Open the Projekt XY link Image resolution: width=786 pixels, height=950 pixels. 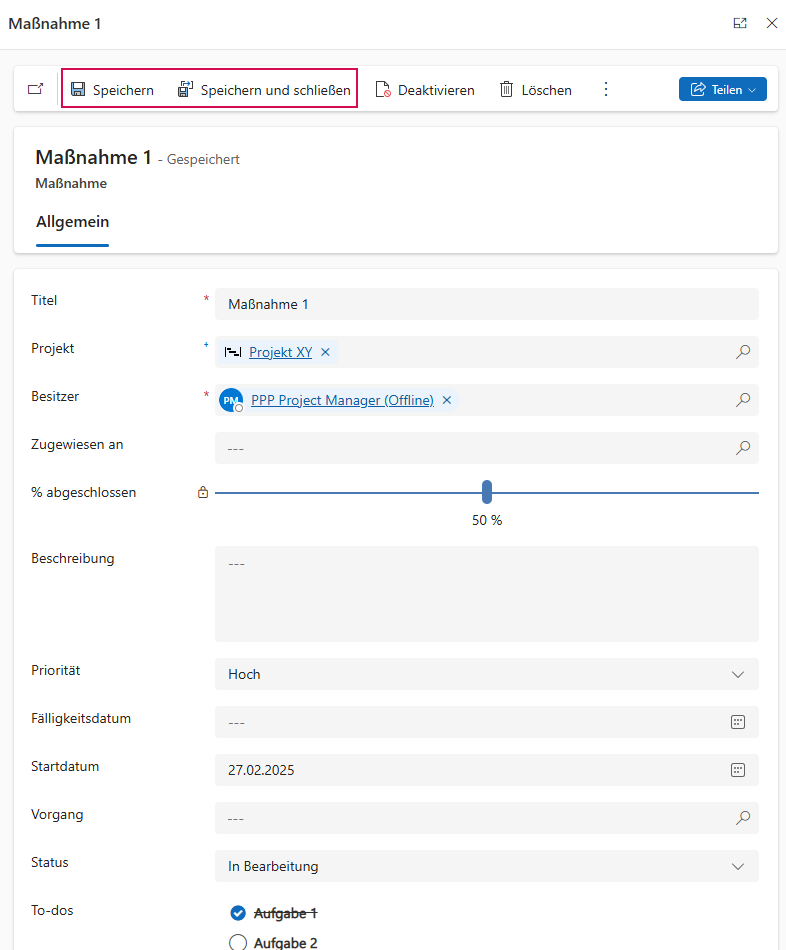tap(280, 352)
